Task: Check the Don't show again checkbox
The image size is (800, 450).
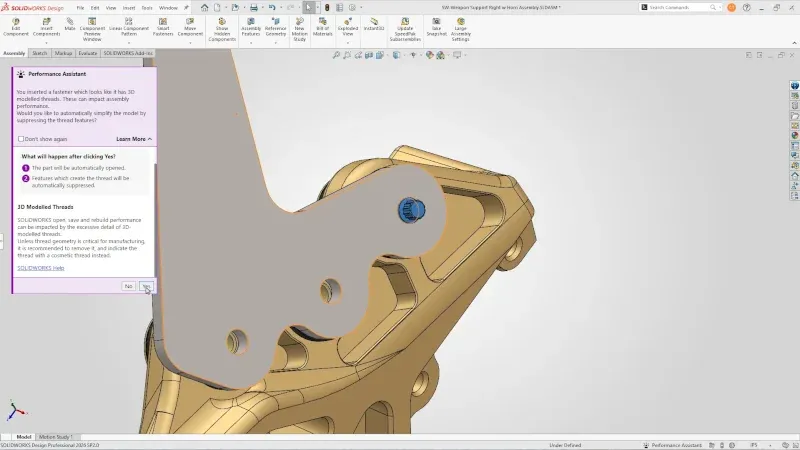Action: tap(21, 139)
